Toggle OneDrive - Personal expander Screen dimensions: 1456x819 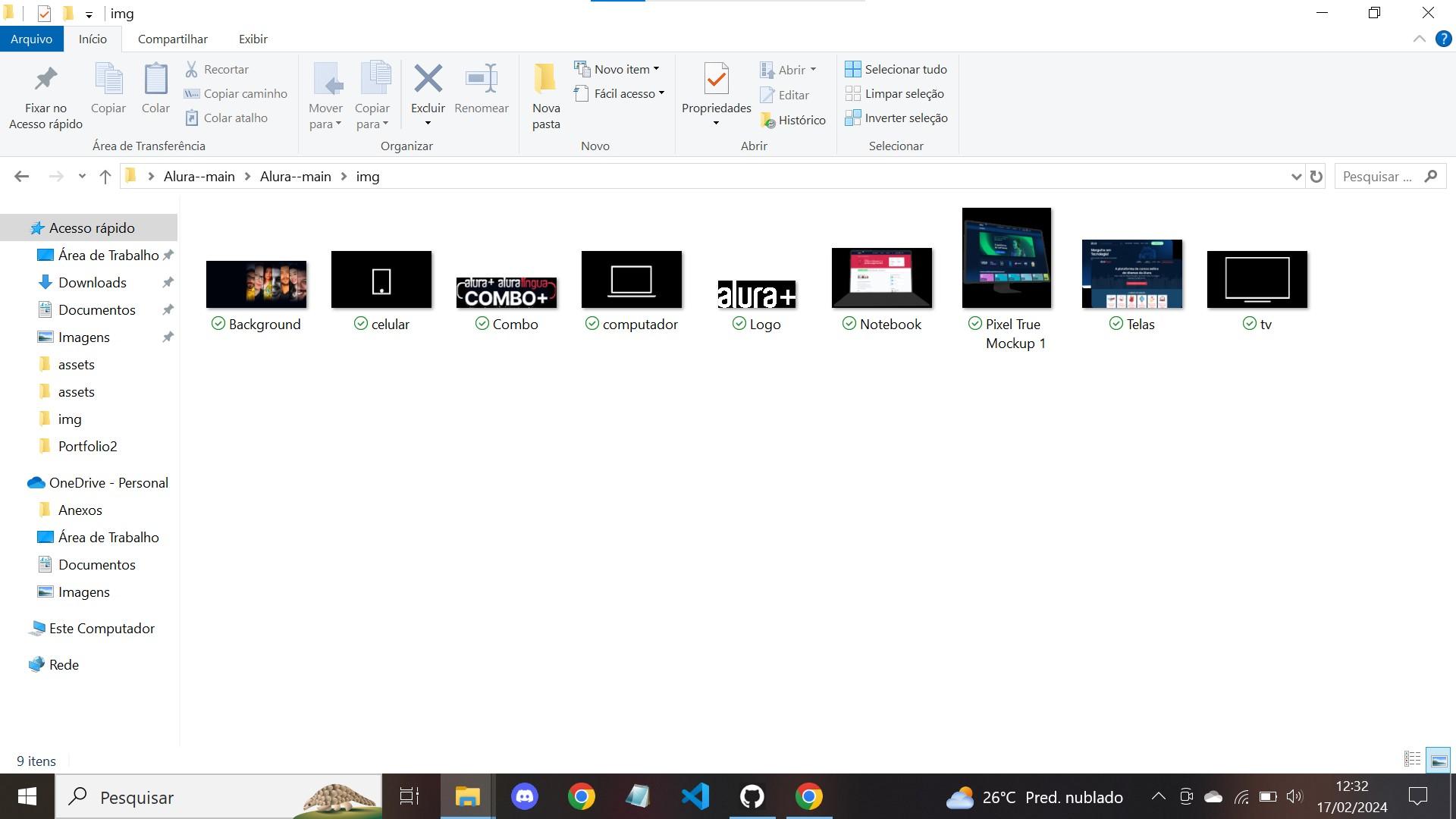[x=13, y=482]
